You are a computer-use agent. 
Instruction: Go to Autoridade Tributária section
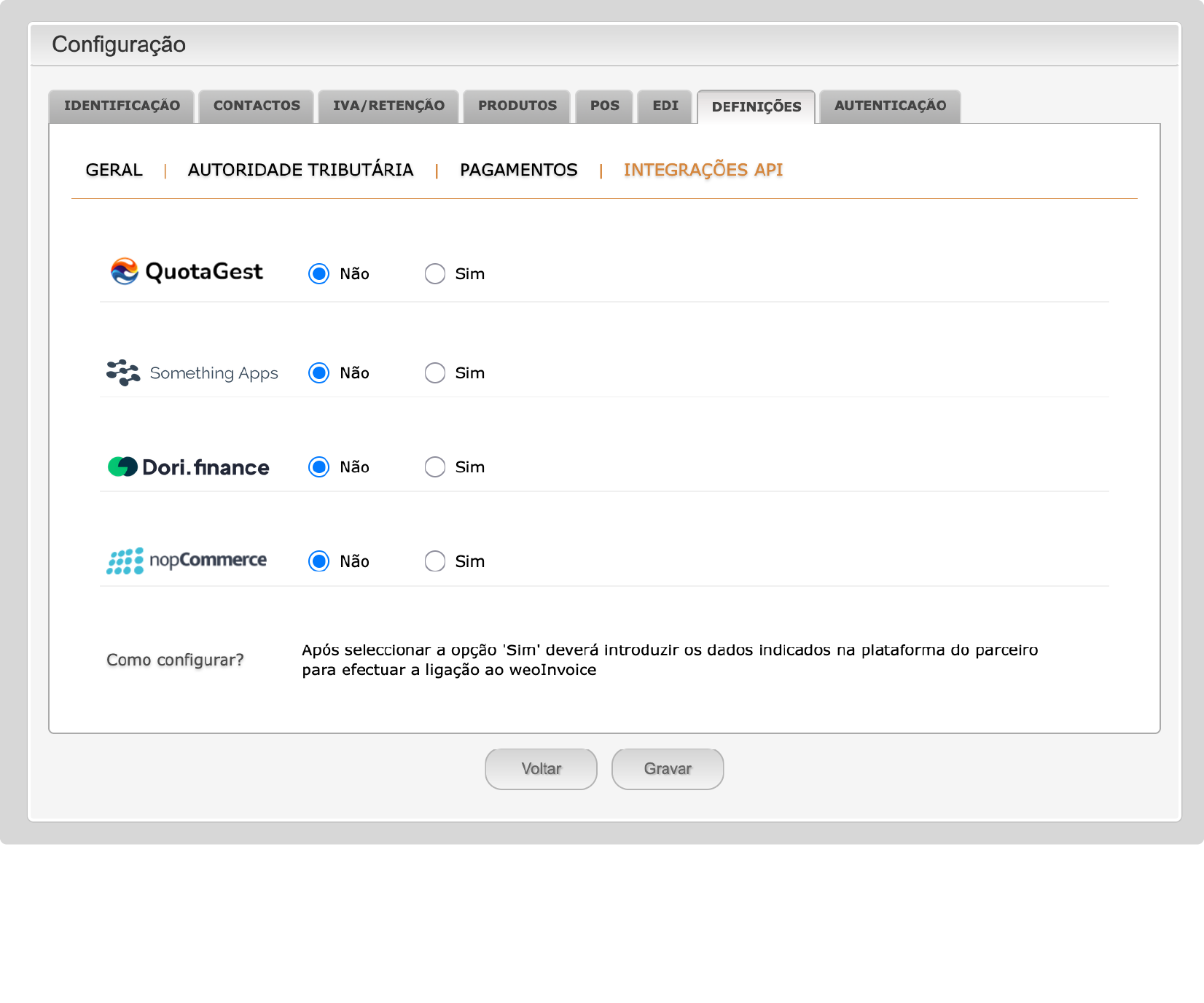[300, 171]
